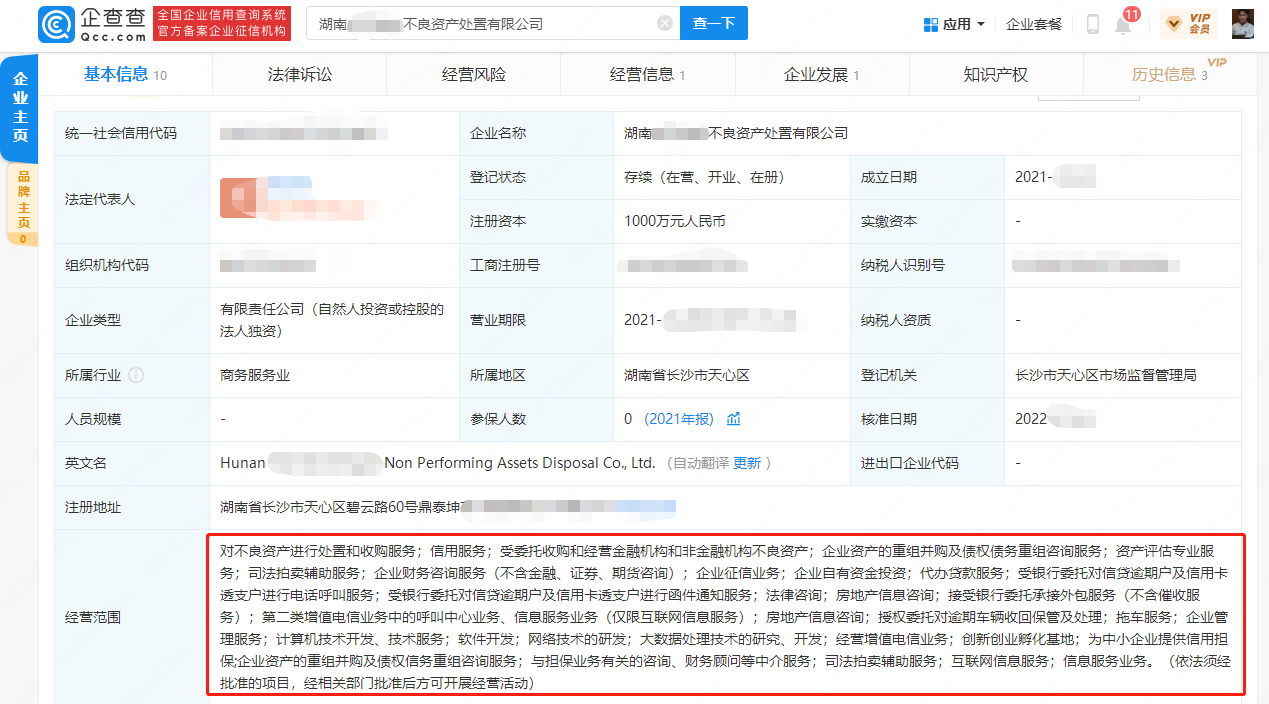
Task: Click the red 企业征信机构 badge
Action: coord(222,30)
